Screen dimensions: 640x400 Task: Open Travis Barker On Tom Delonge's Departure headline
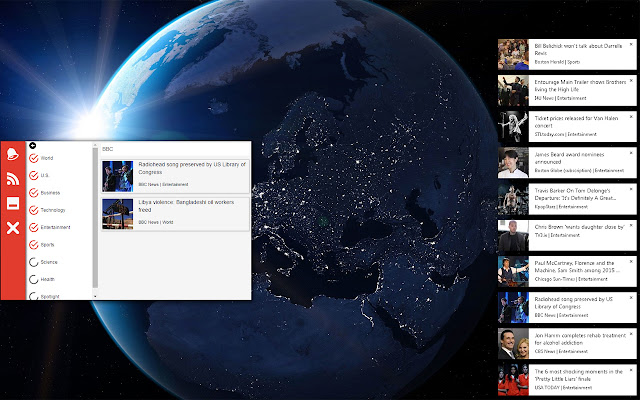tap(575, 194)
